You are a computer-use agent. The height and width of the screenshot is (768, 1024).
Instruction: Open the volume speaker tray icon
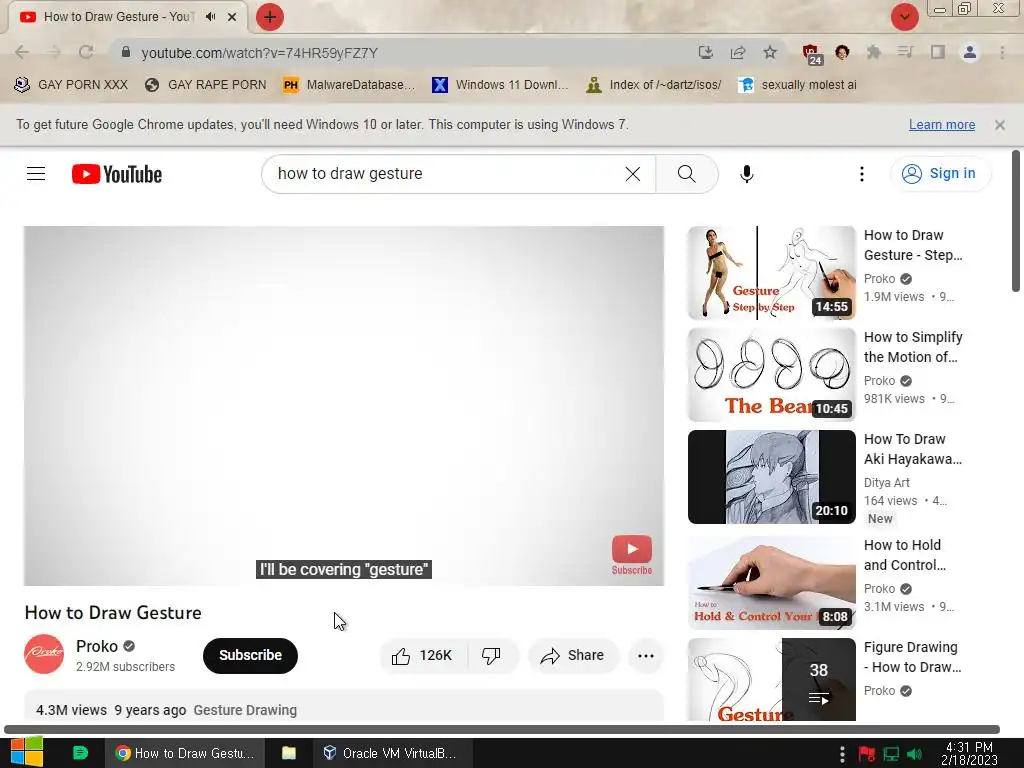click(x=914, y=754)
